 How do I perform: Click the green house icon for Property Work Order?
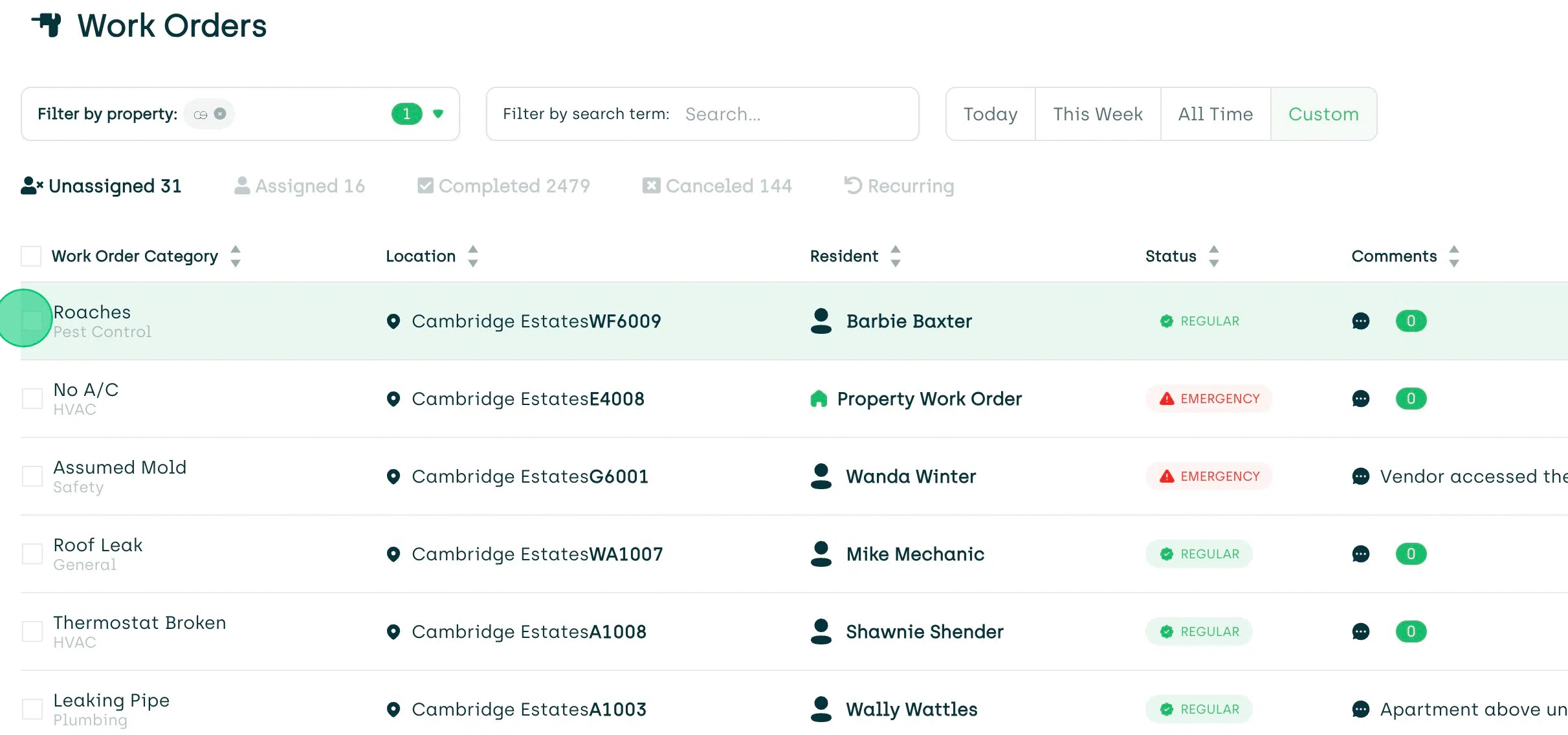(820, 399)
